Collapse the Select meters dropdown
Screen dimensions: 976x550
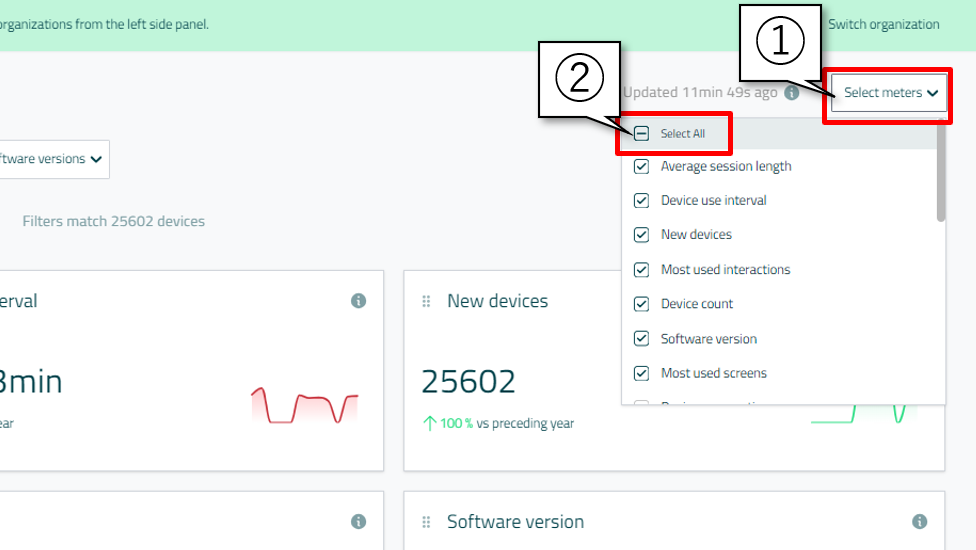point(889,93)
